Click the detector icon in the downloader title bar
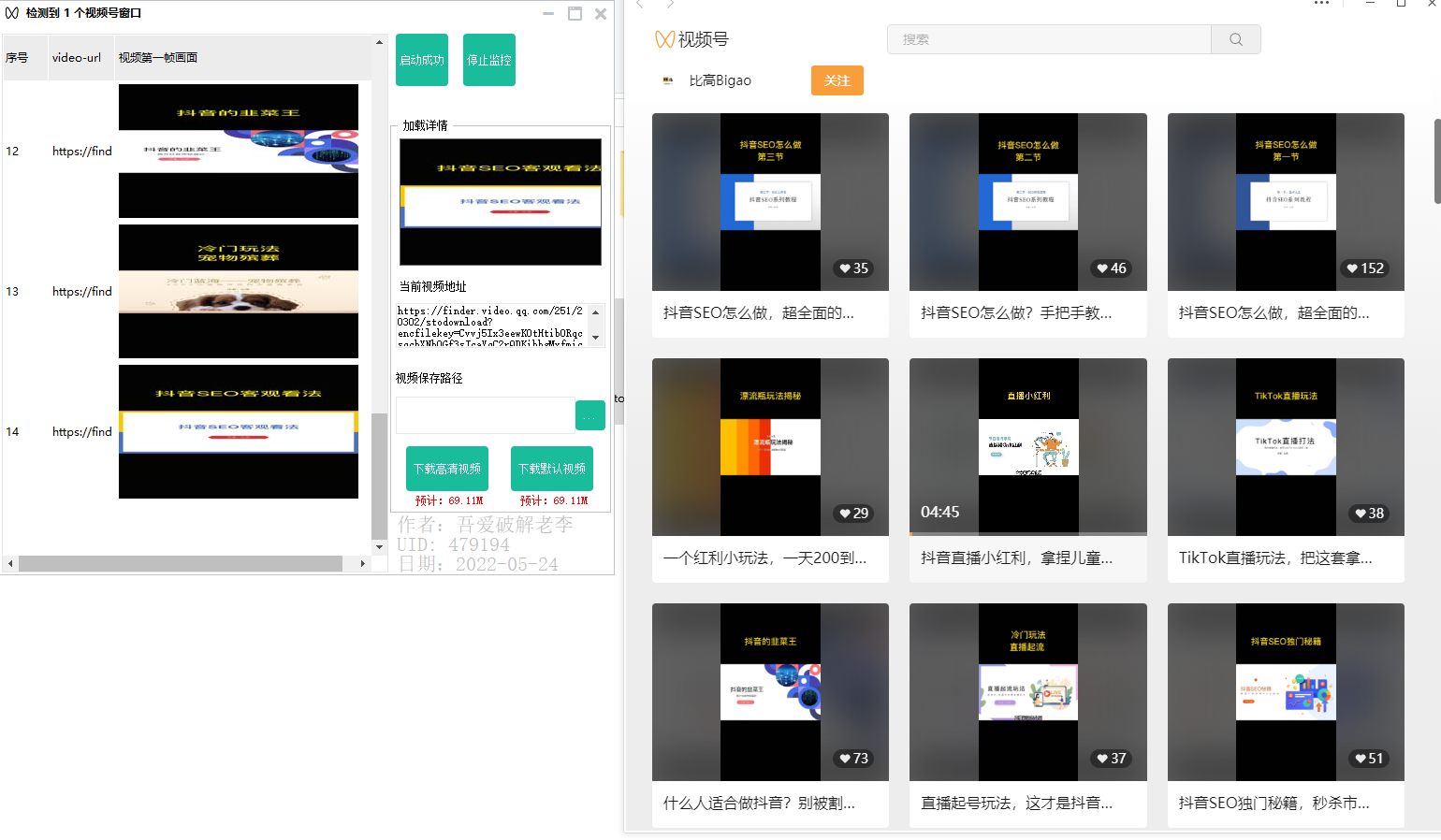Screen dimensions: 1441x840 [10, 13]
